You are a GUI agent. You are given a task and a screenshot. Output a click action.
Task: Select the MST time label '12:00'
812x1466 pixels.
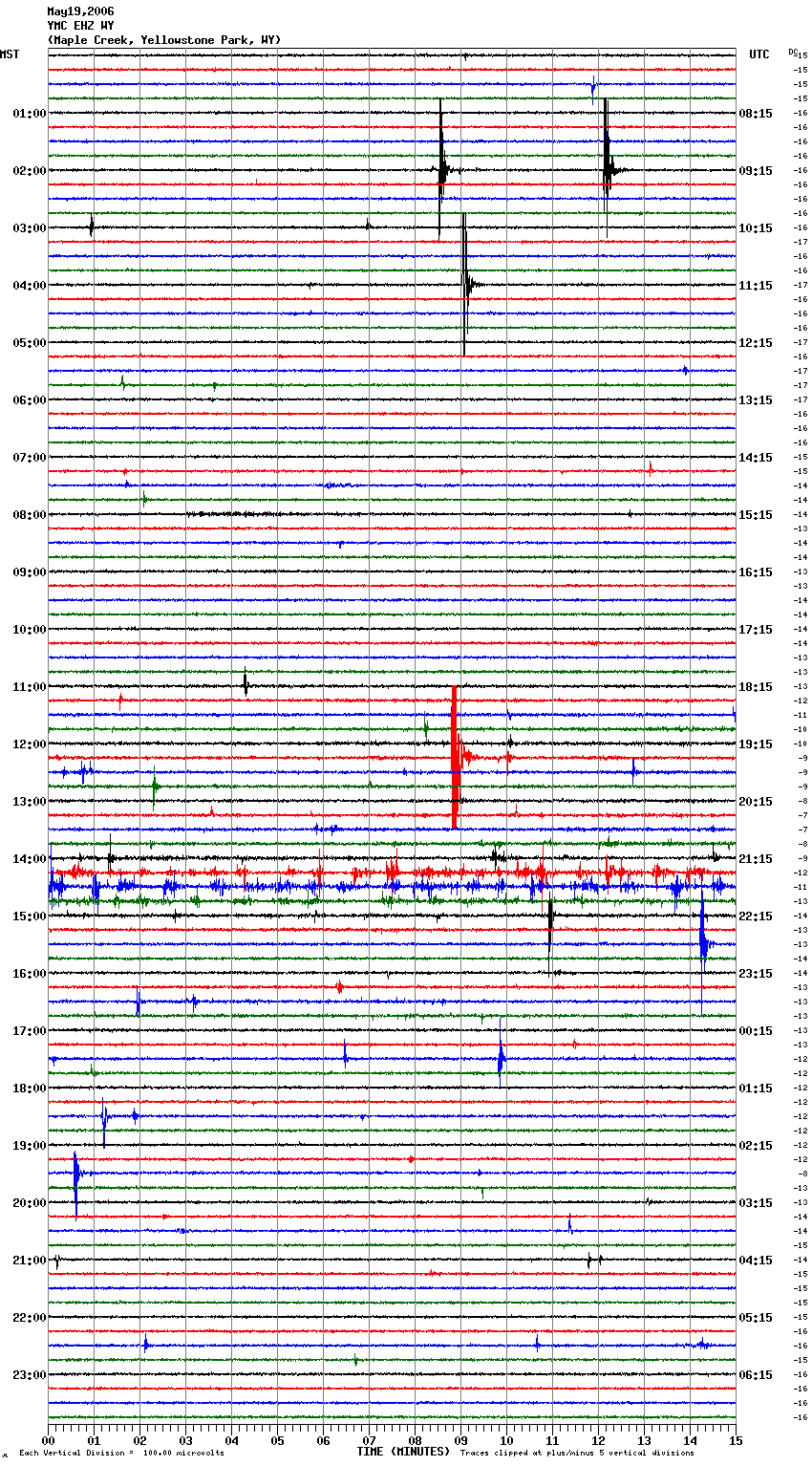(30, 744)
